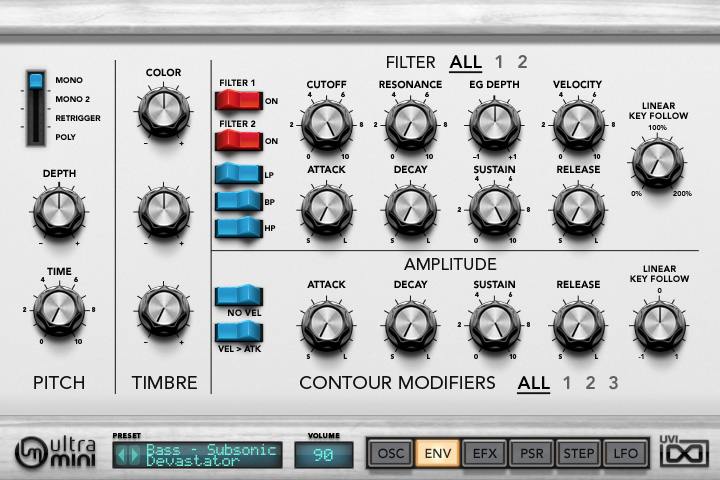The image size is (720, 480).
Task: Click the pitch DEPTH knob
Action: click(59, 211)
